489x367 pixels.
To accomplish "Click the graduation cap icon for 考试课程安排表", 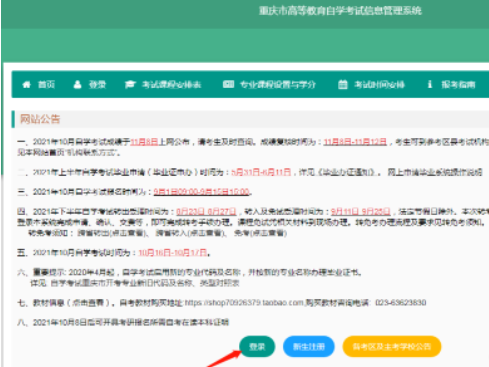I will click(130, 84).
